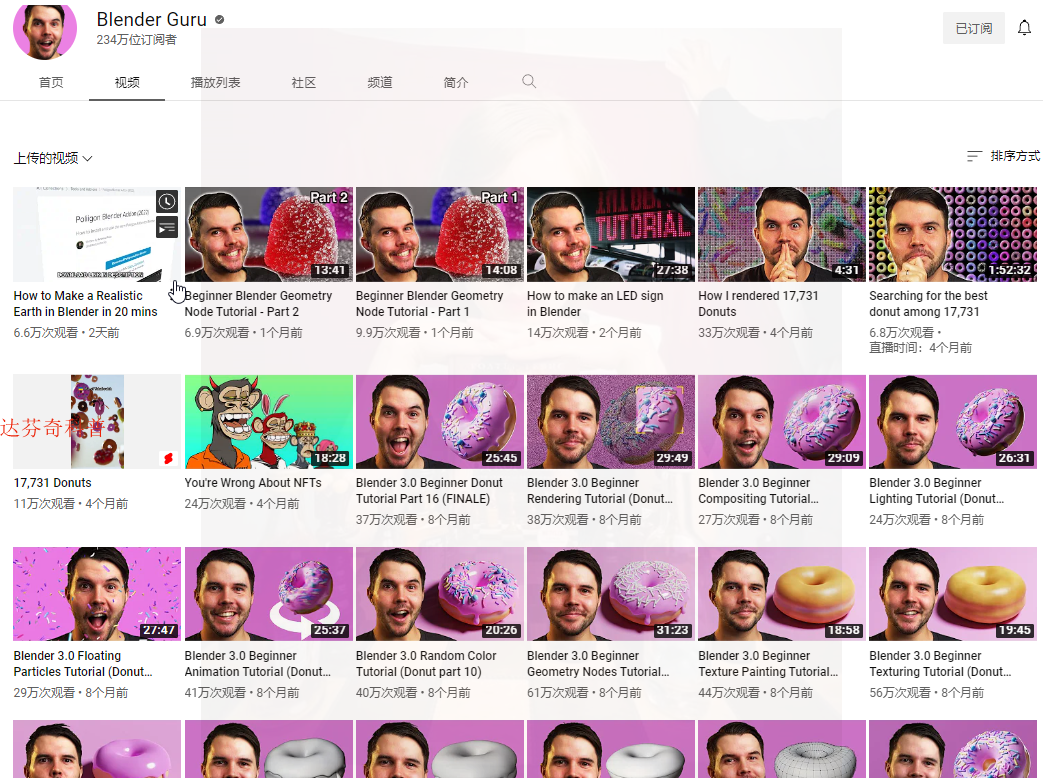Open How to Make a Realistic Earth title
1043x778 pixels.
pyautogui.click(x=85, y=304)
